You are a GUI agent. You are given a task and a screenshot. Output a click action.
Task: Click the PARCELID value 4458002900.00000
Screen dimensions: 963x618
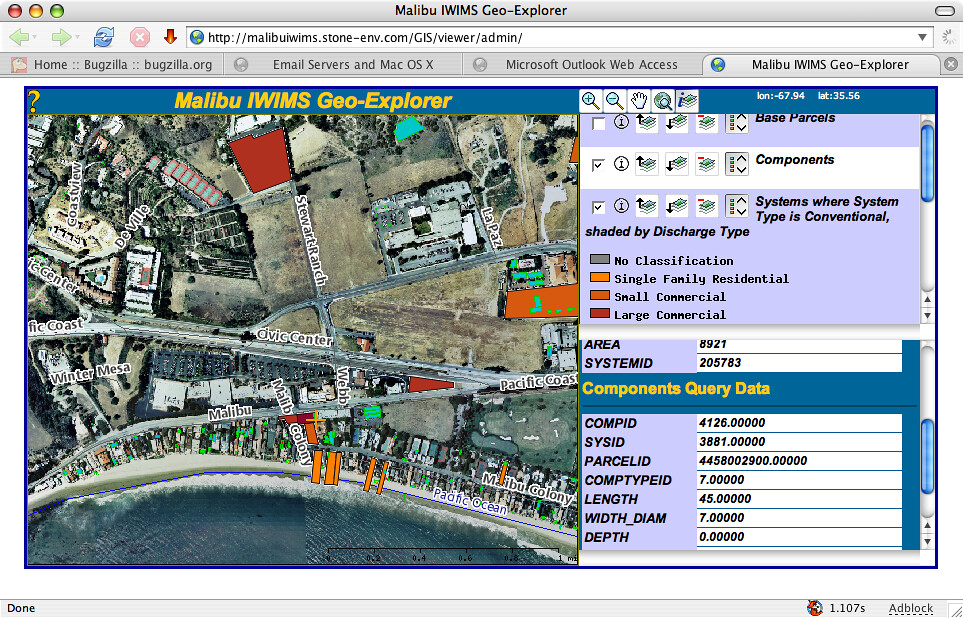click(x=753, y=461)
